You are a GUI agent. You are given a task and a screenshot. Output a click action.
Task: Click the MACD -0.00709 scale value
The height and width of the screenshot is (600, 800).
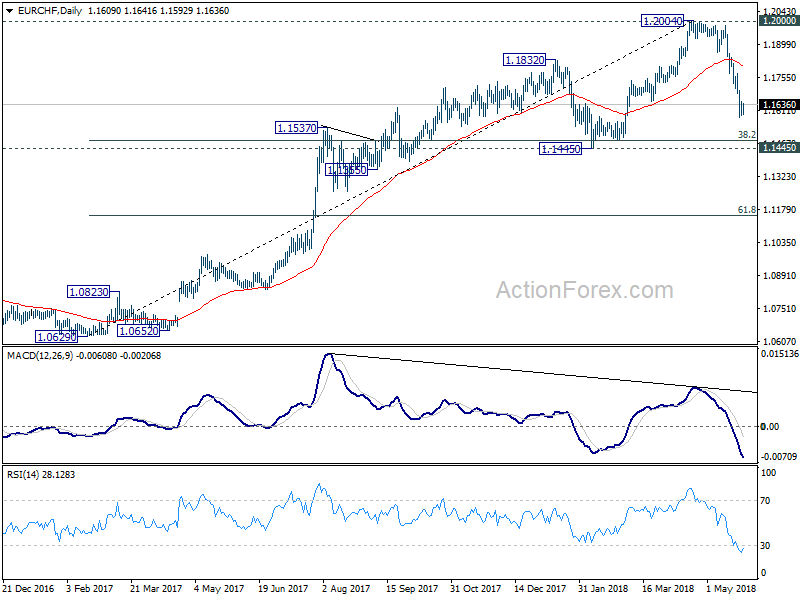(x=778, y=456)
